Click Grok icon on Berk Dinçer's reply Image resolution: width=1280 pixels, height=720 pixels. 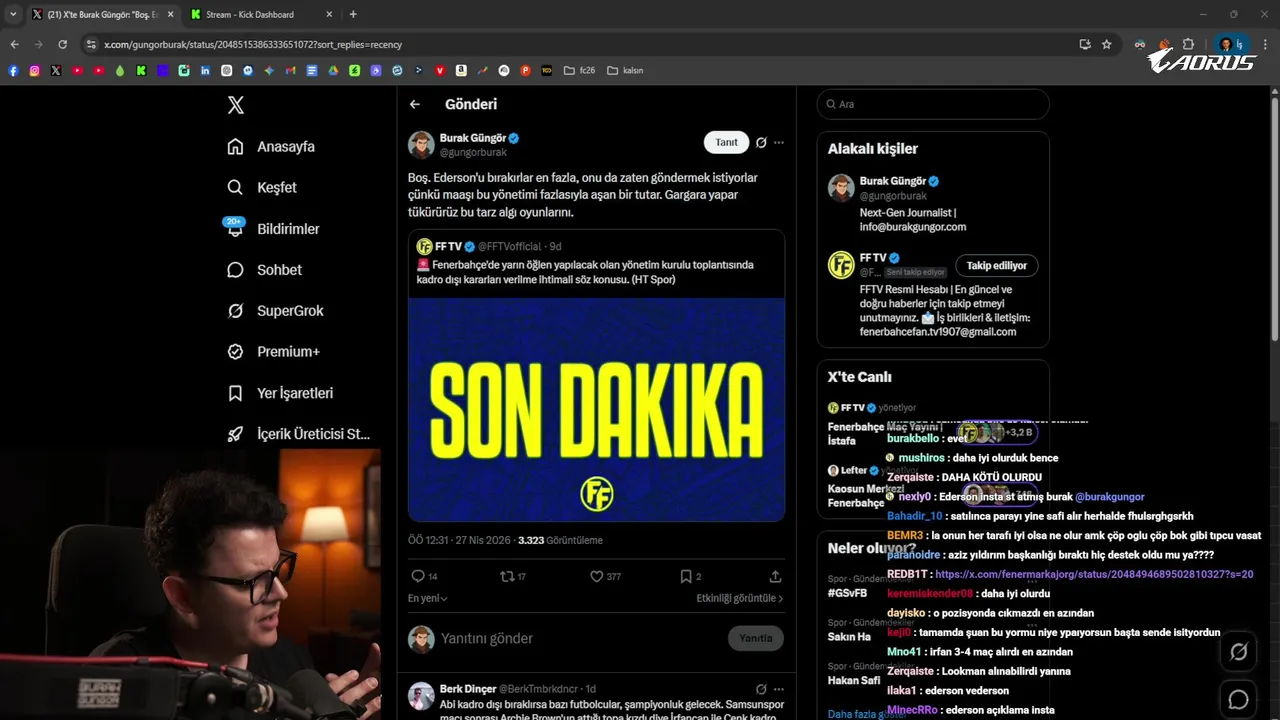tap(761, 689)
